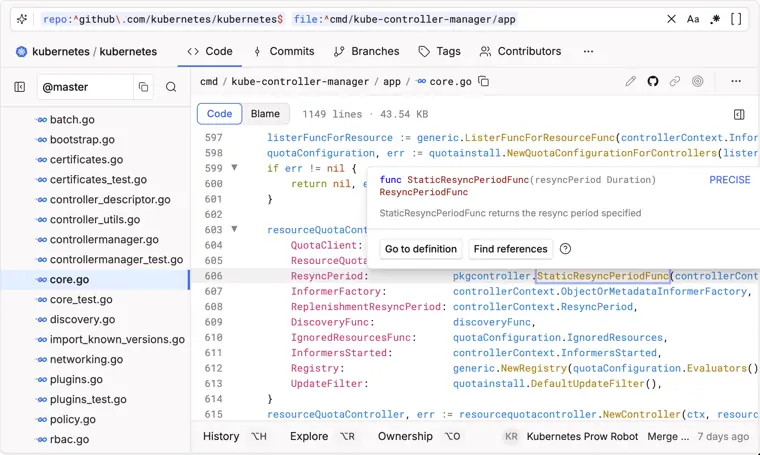This screenshot has height=455, width=760.
Task: Open controllermanager.go in the file tree
Action: click(104, 239)
